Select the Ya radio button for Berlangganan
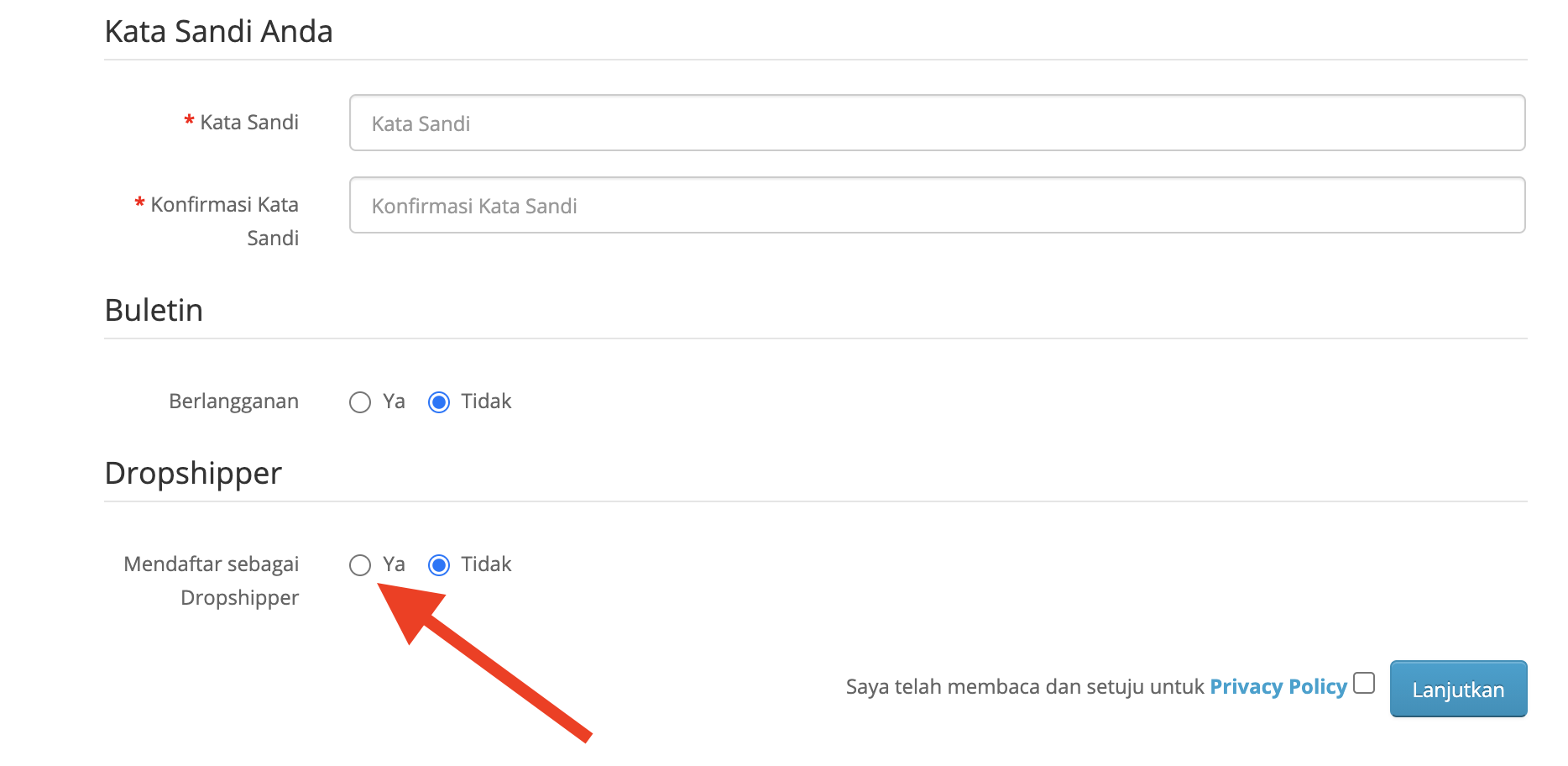The image size is (1568, 766). pos(360,402)
